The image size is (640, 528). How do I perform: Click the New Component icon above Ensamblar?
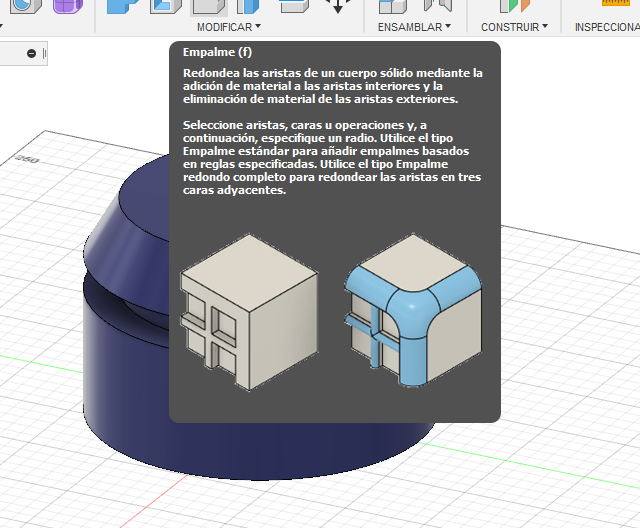(392, 6)
